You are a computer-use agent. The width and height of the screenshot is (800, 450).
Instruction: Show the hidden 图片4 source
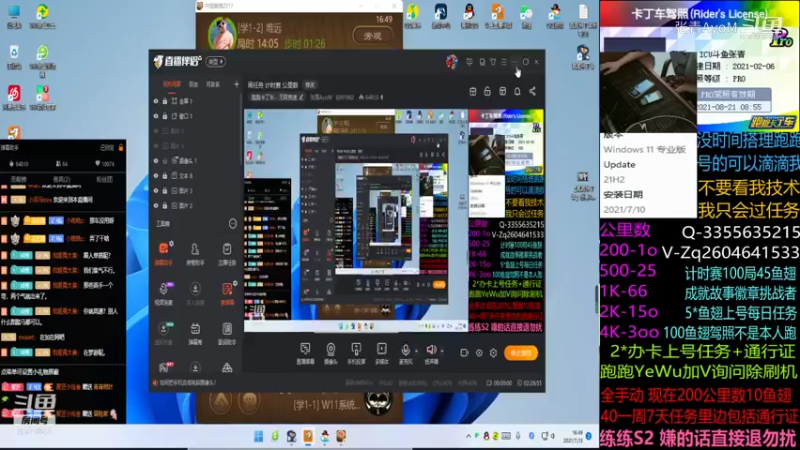(156, 146)
